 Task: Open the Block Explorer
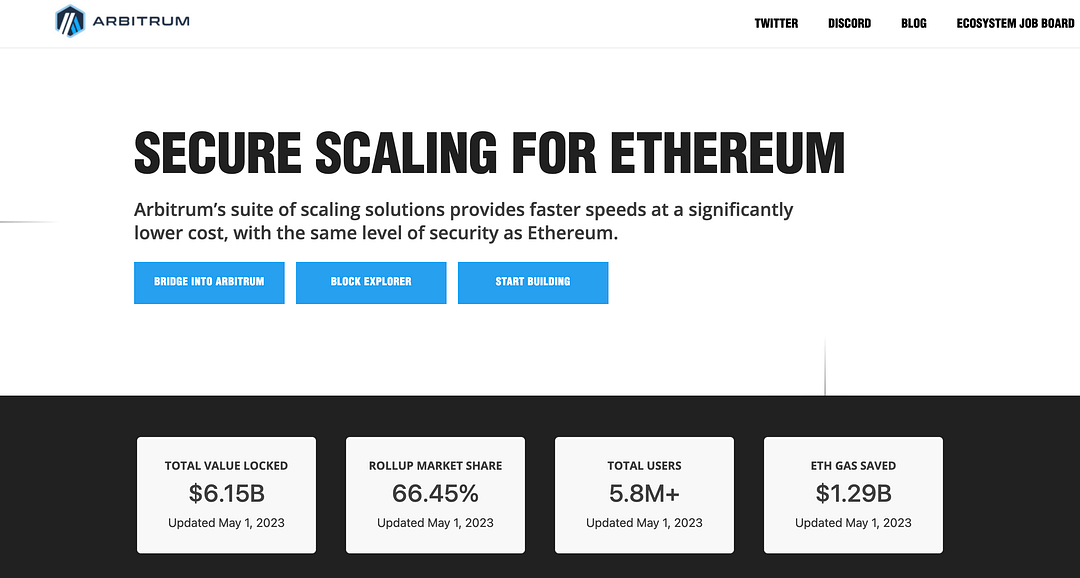(371, 282)
